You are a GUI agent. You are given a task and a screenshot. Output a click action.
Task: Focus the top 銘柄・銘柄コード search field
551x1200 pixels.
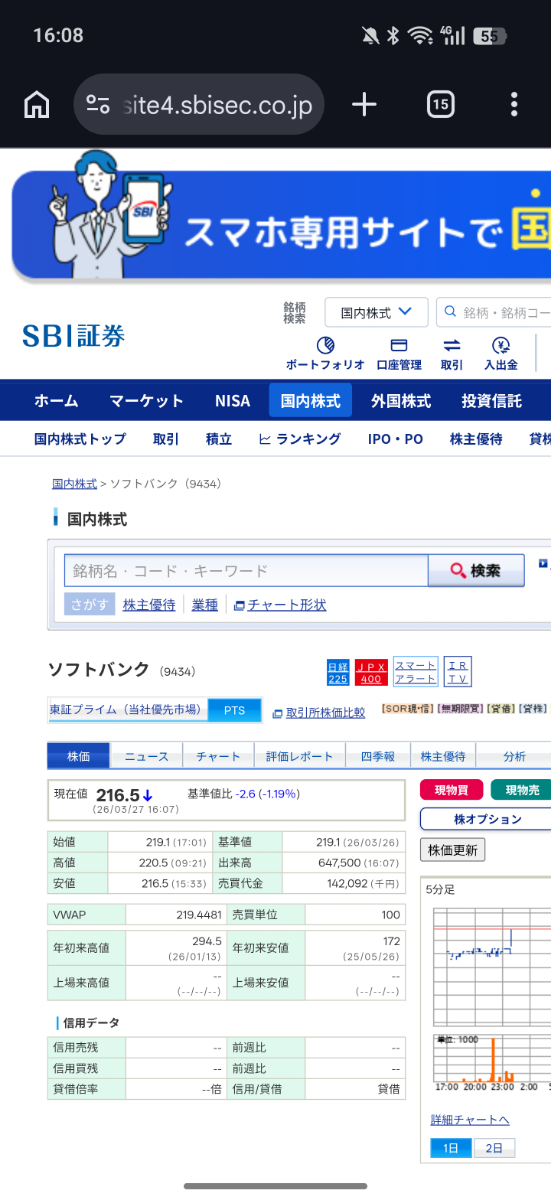tap(494, 313)
